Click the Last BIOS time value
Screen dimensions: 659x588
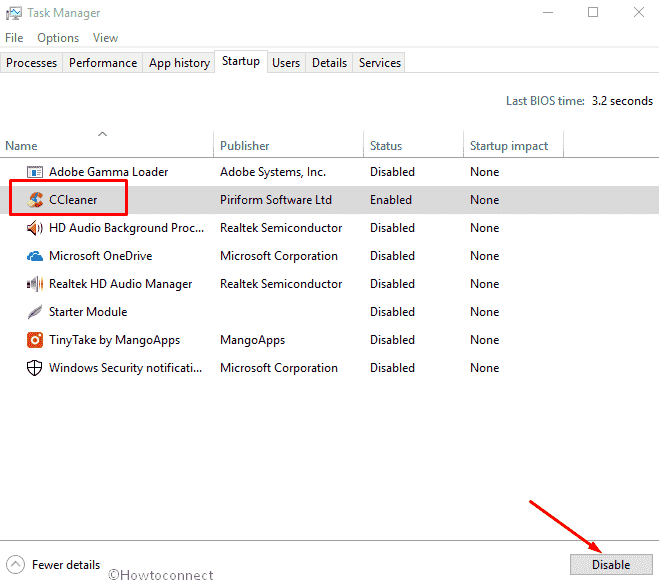tap(622, 101)
